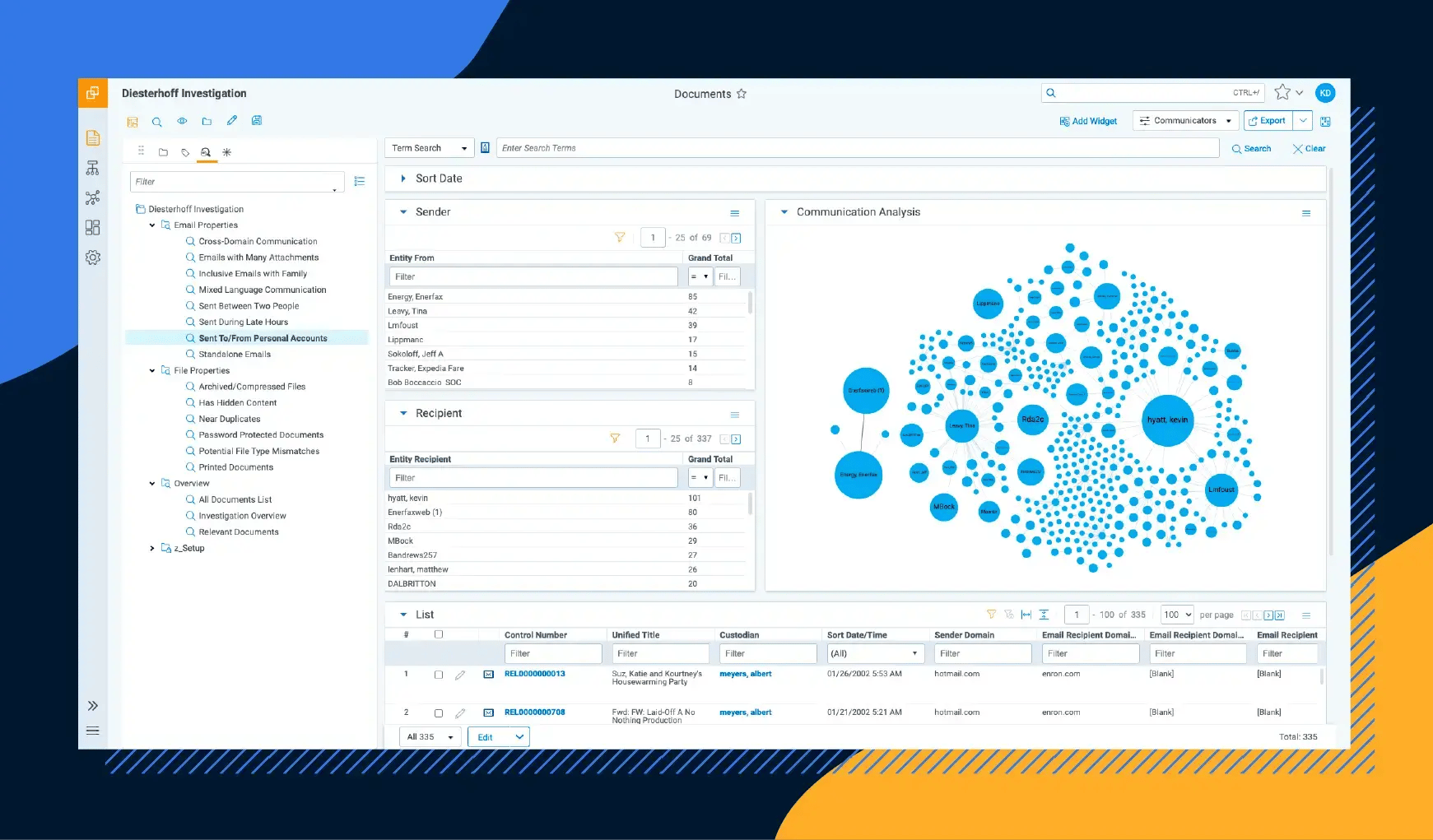The image size is (1433, 840).
Task: Click the tree list options icon by Filter
Action: click(360, 181)
